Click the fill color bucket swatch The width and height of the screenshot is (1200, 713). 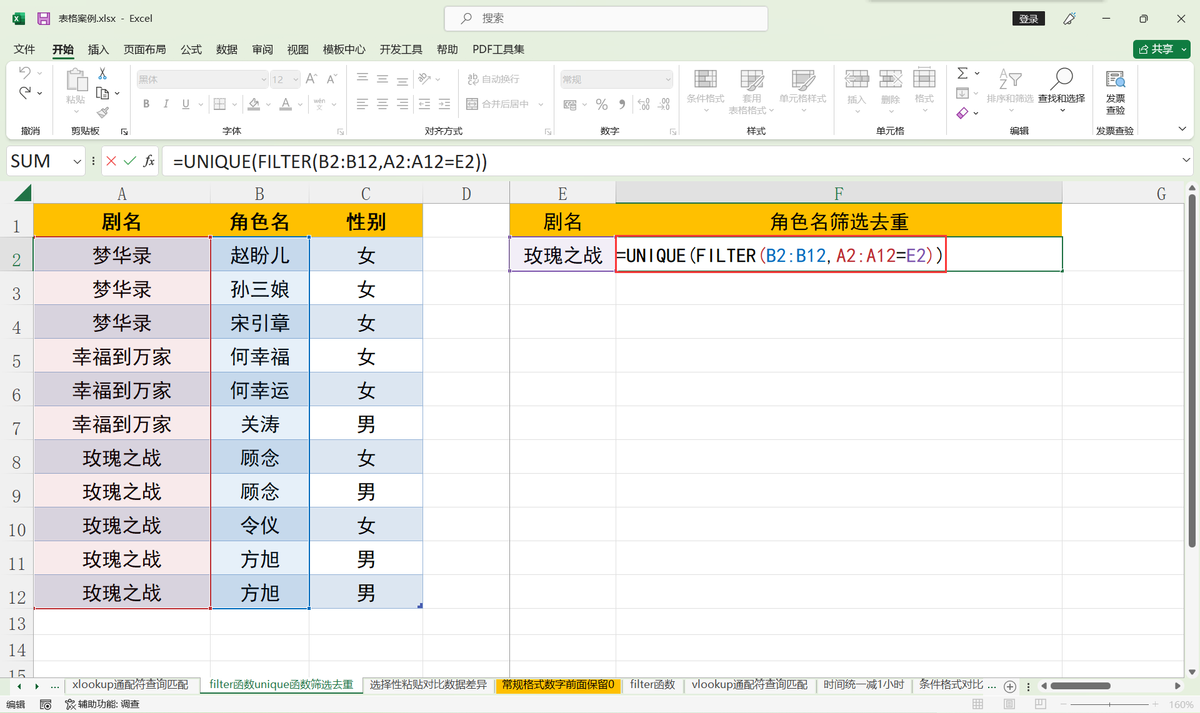[x=253, y=104]
